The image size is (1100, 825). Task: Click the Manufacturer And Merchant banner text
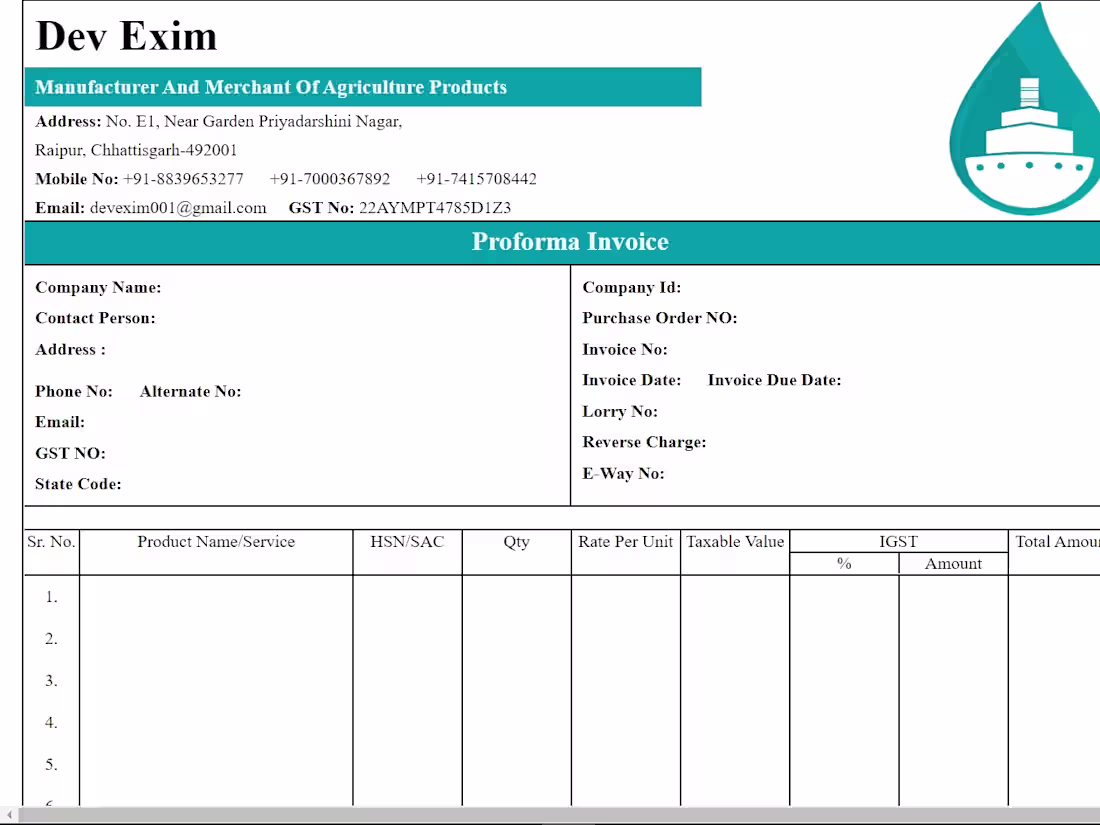pos(271,87)
